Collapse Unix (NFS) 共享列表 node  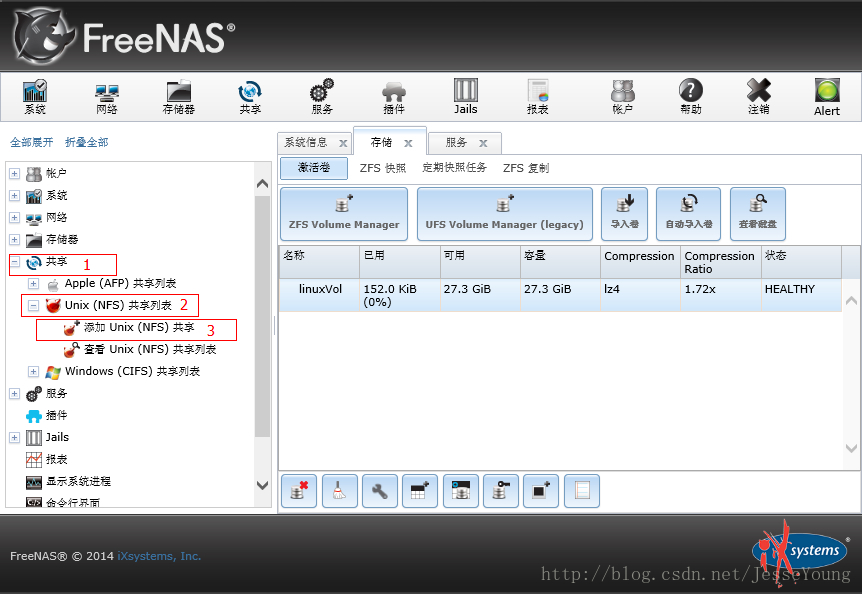[34, 306]
